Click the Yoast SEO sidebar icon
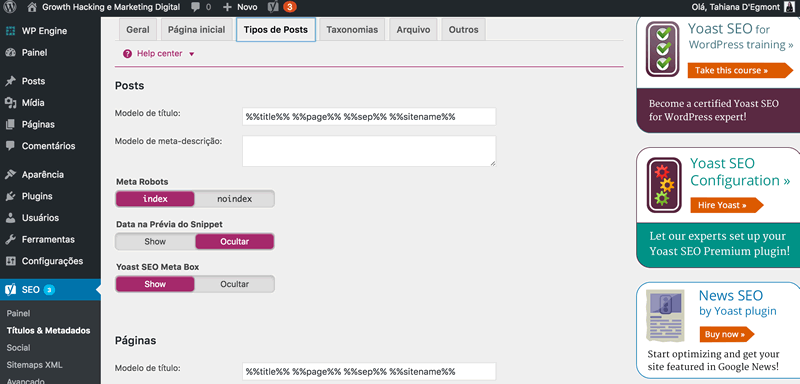The image size is (800, 384). coord(10,290)
